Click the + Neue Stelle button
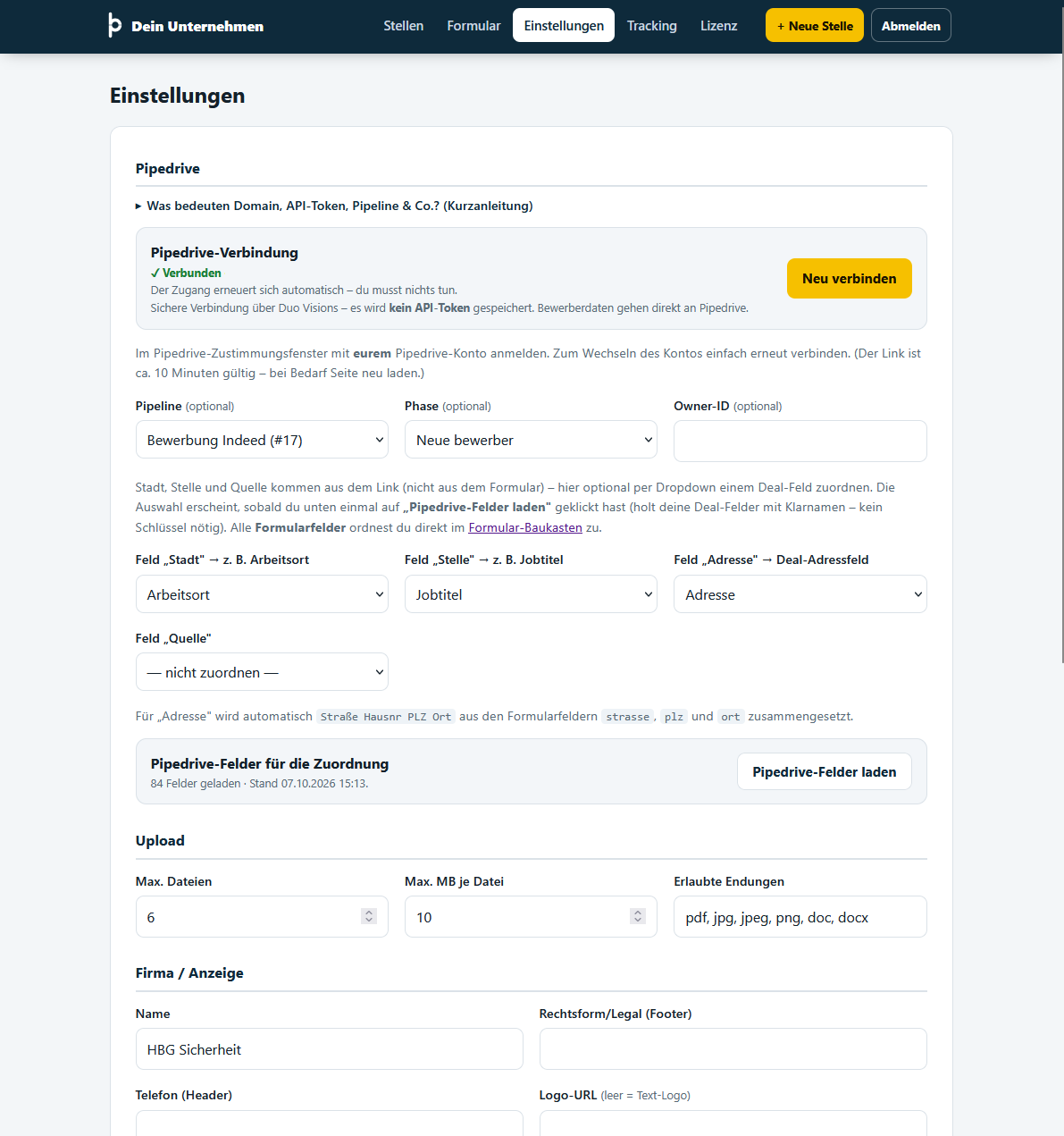Viewport: 1064px width, 1136px height. pyautogui.click(x=815, y=26)
